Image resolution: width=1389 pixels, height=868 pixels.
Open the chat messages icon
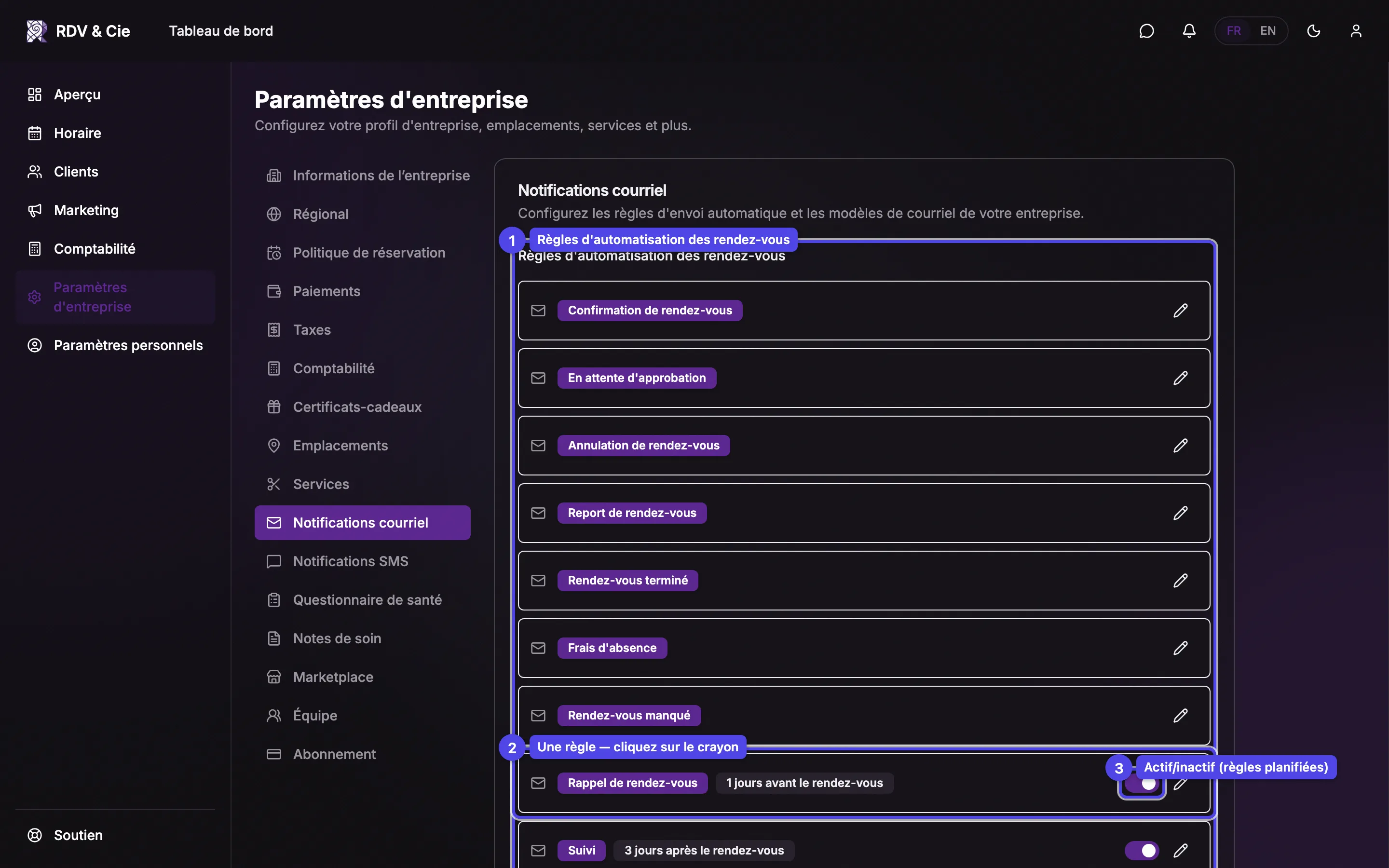point(1146,31)
